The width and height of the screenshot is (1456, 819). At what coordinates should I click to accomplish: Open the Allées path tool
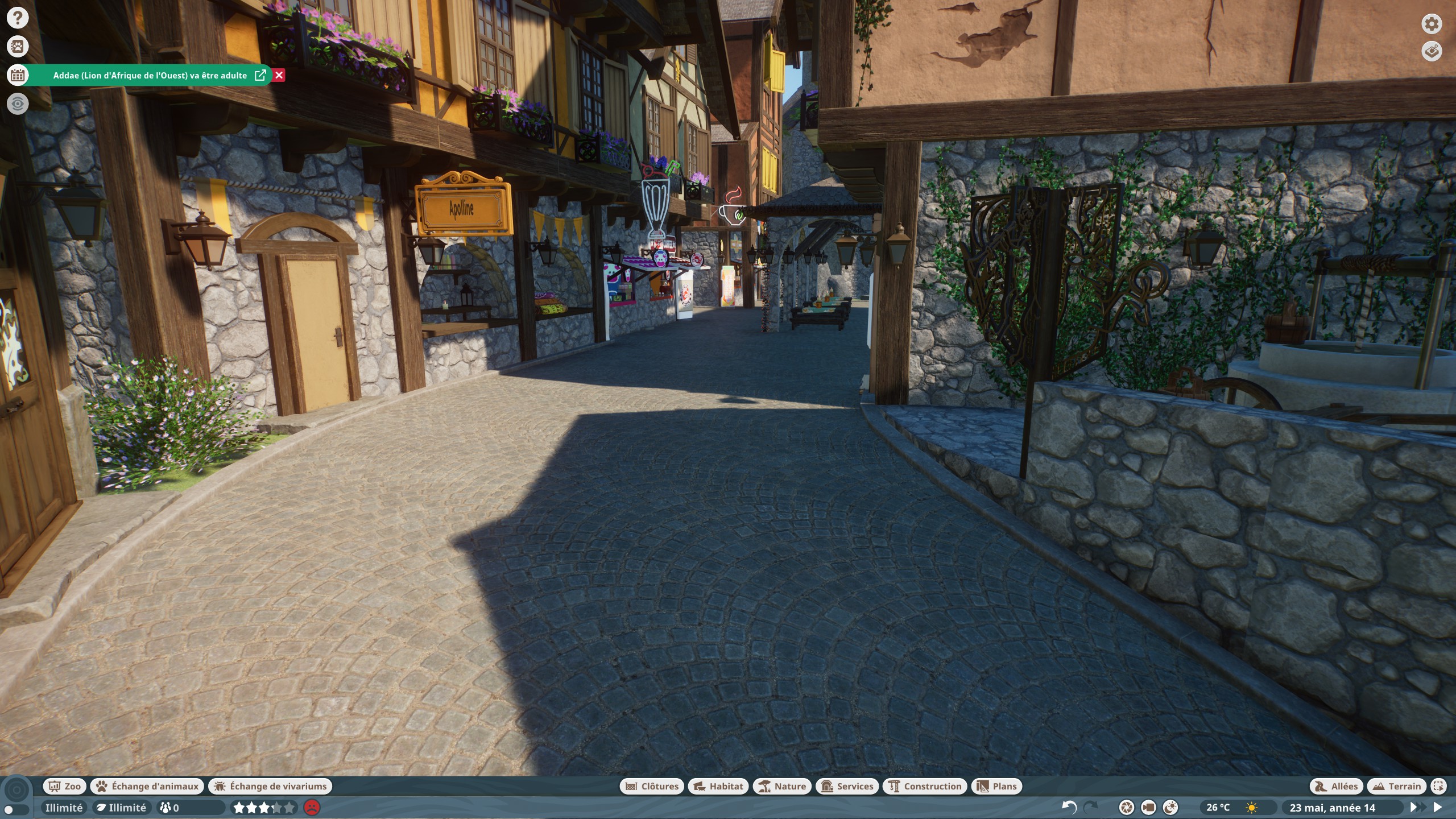coord(1337,786)
